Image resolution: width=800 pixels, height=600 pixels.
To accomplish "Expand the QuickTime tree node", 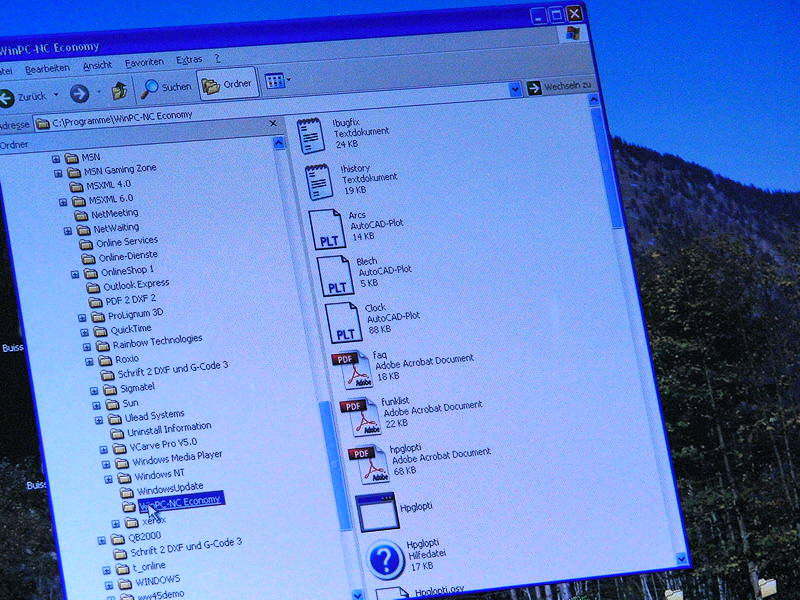I will tap(85, 333).
